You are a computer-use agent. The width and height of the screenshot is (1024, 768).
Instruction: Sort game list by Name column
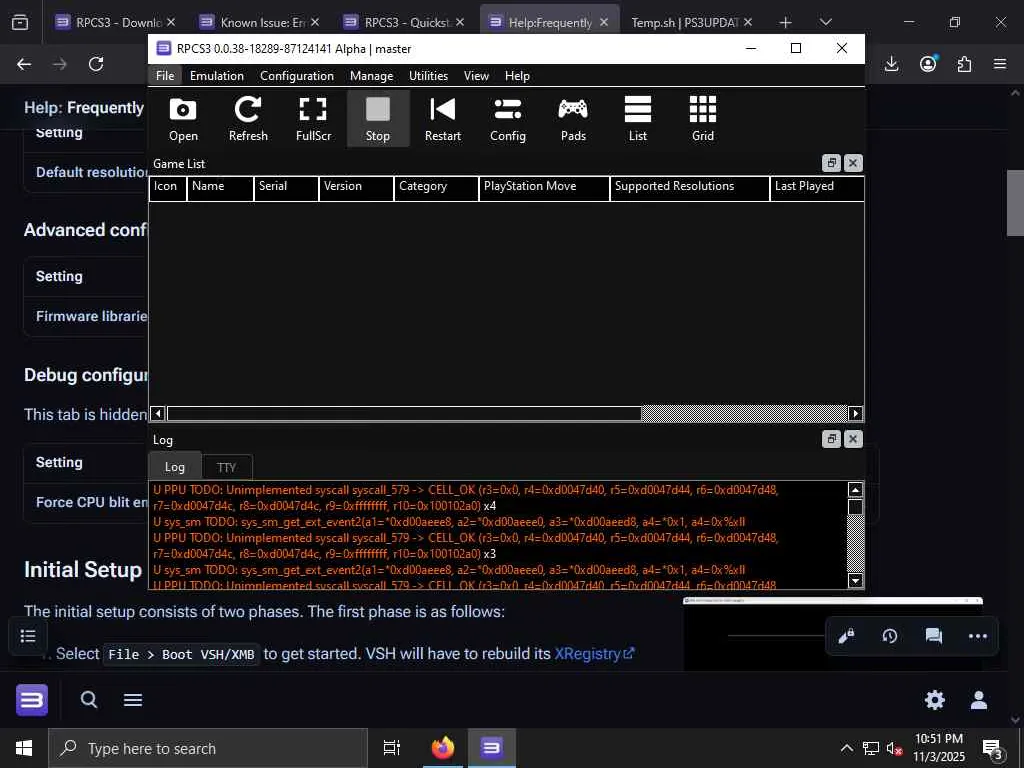[x=221, y=188]
